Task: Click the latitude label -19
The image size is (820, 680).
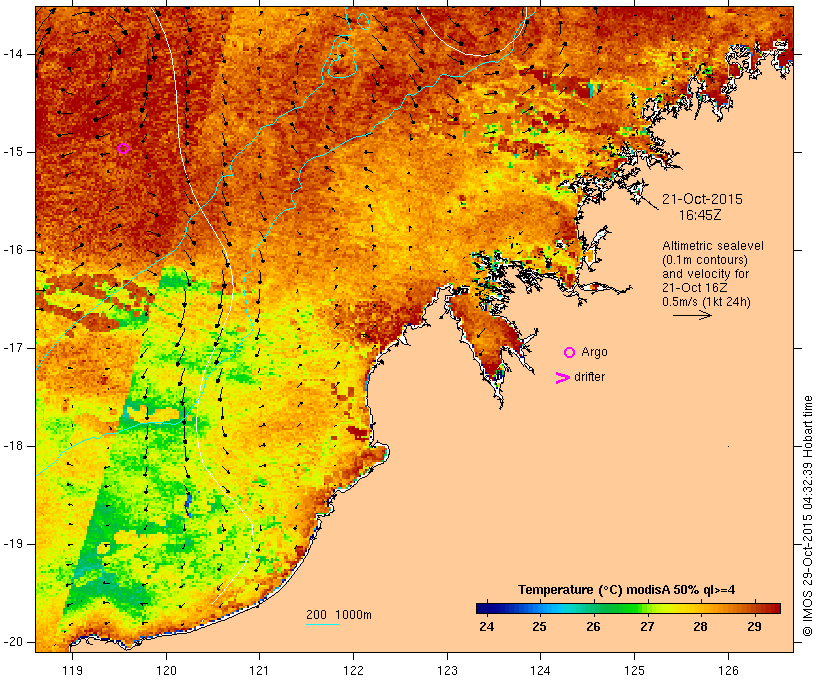Action: click(x=12, y=544)
